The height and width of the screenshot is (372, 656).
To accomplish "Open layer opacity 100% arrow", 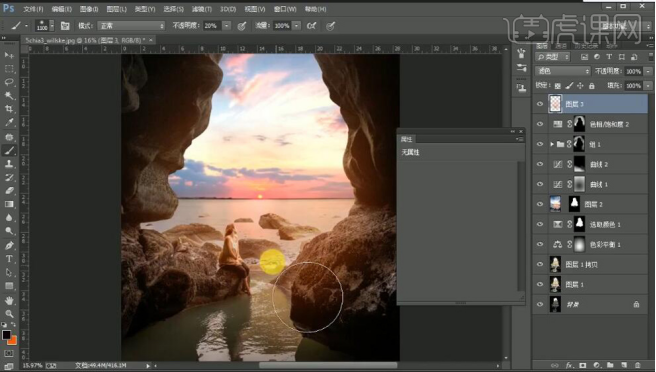I will click(x=648, y=72).
